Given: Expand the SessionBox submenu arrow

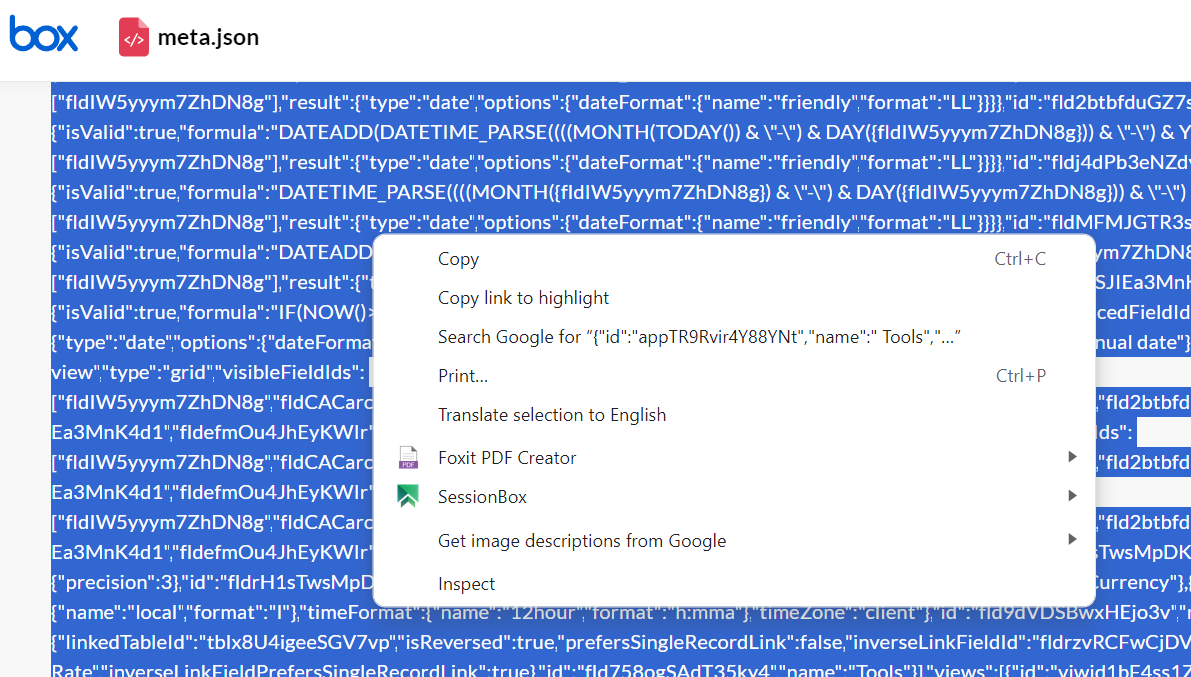Looking at the screenshot, I should tap(1072, 496).
